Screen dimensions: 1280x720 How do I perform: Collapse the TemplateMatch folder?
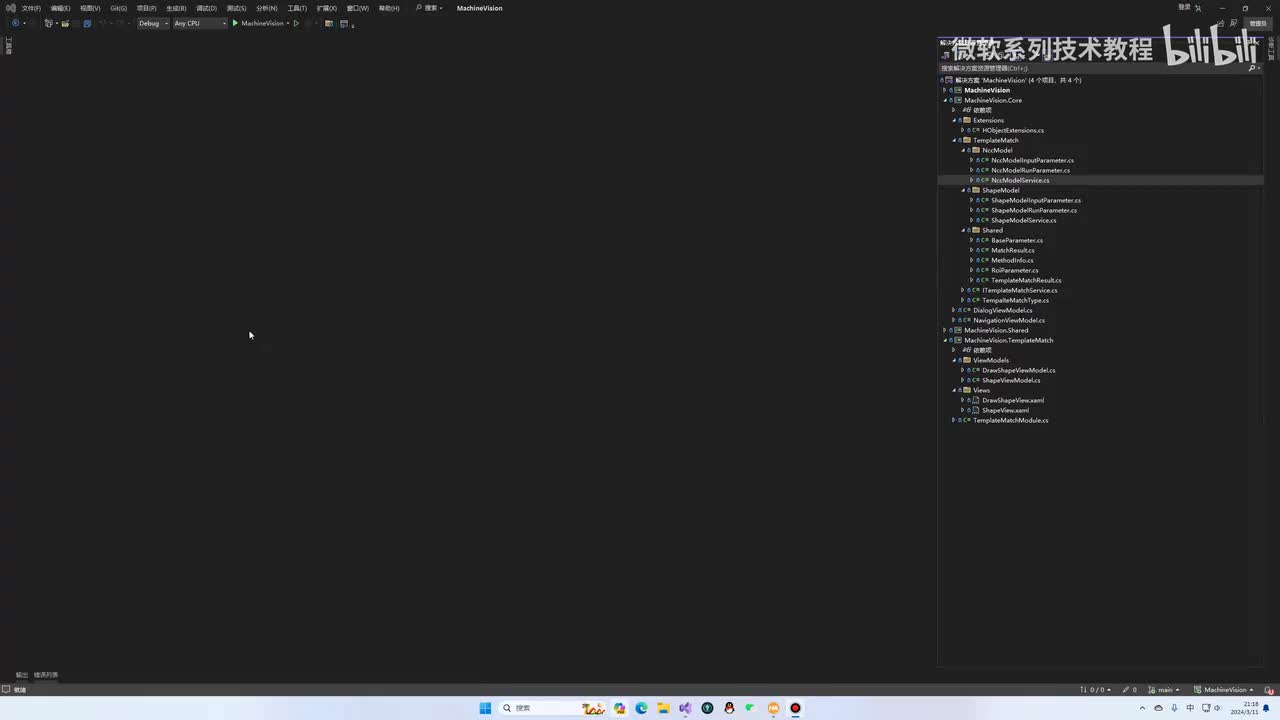(954, 140)
